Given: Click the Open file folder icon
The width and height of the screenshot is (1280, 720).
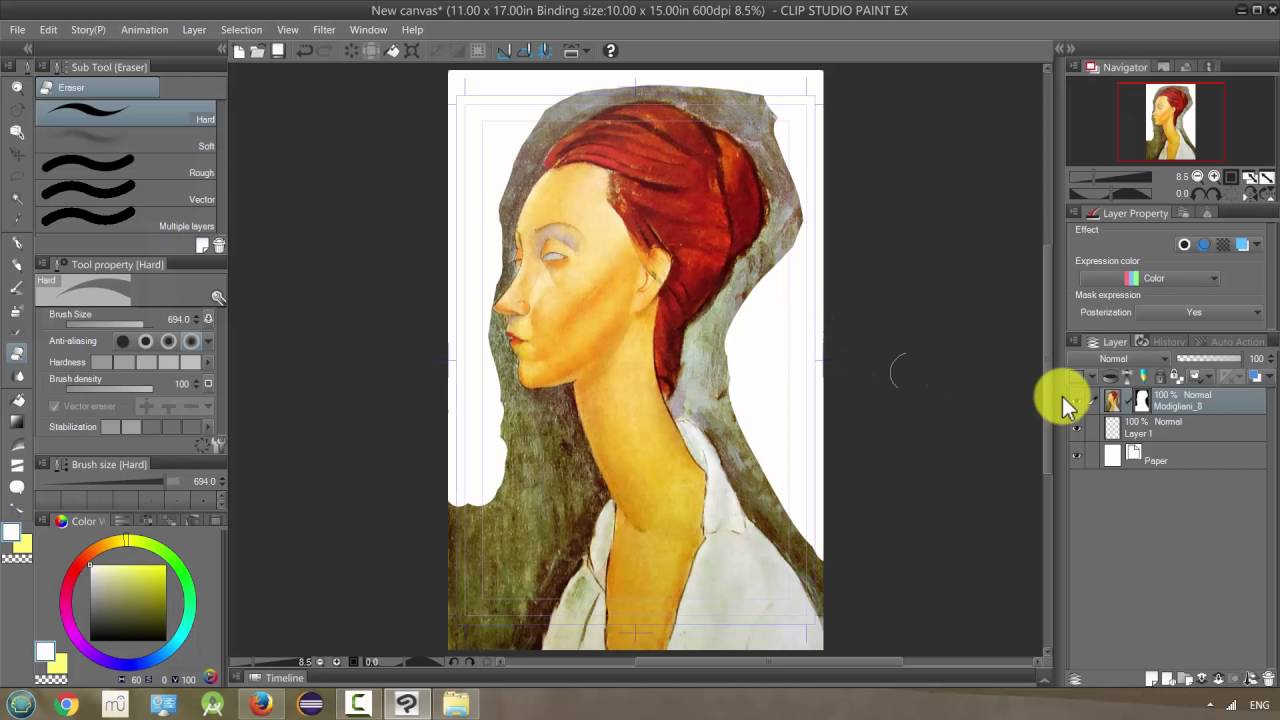Looking at the screenshot, I should point(257,51).
